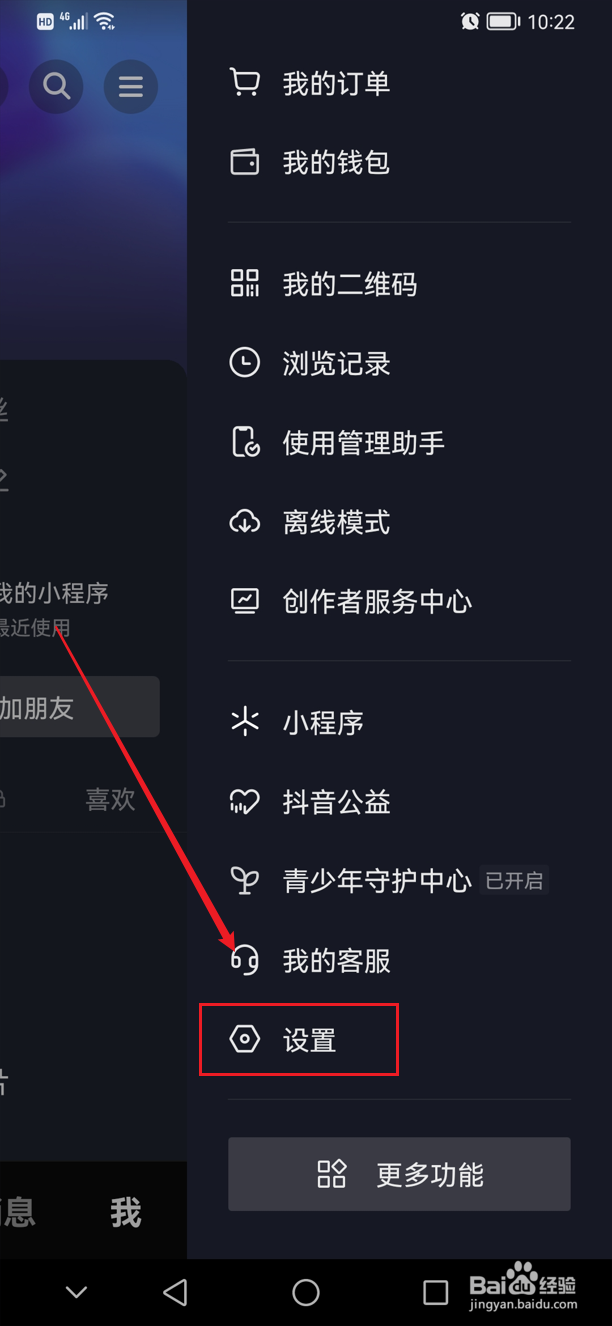Tap the 我的钱包 wallet icon
This screenshot has height=1326, width=612.
[x=245, y=162]
